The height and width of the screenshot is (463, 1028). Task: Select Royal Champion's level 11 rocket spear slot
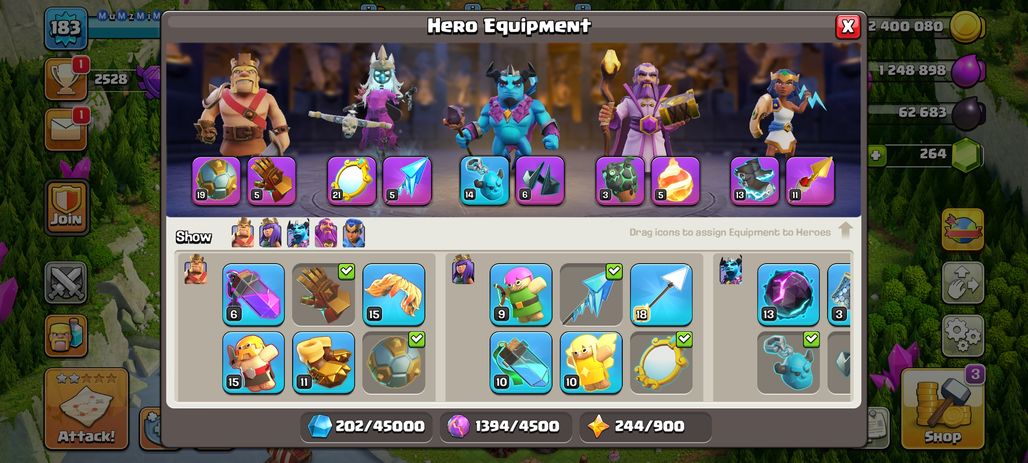[x=810, y=181]
